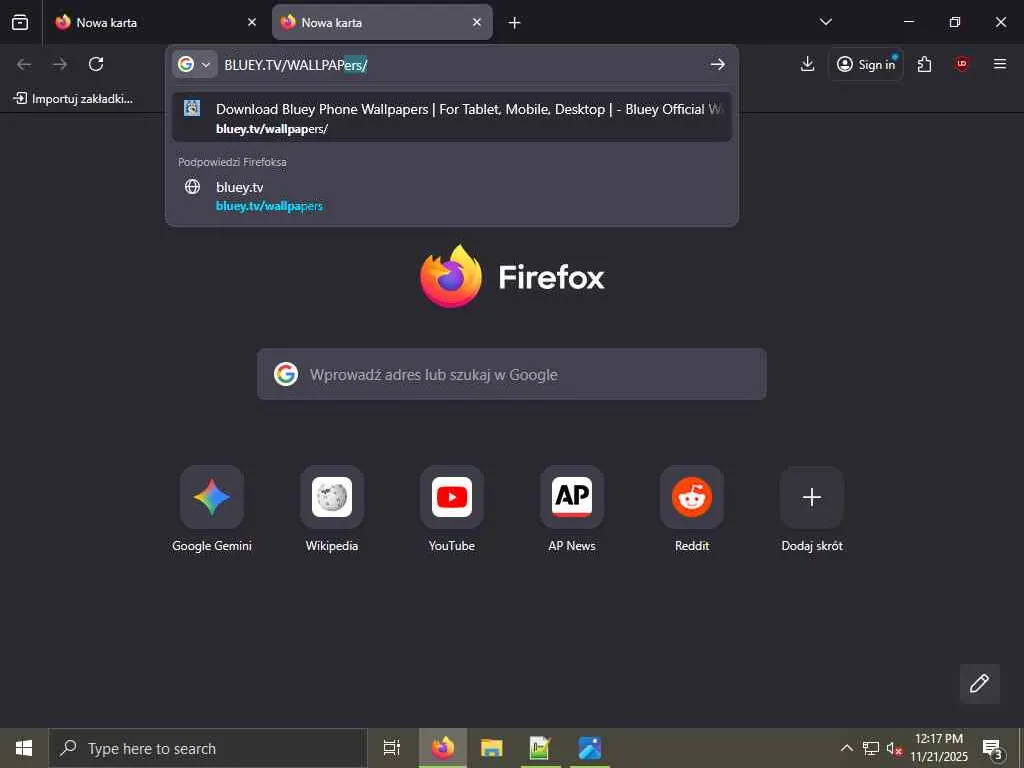The image size is (1024, 768).
Task: Go to the typed address with the arrow
Action: tap(718, 64)
